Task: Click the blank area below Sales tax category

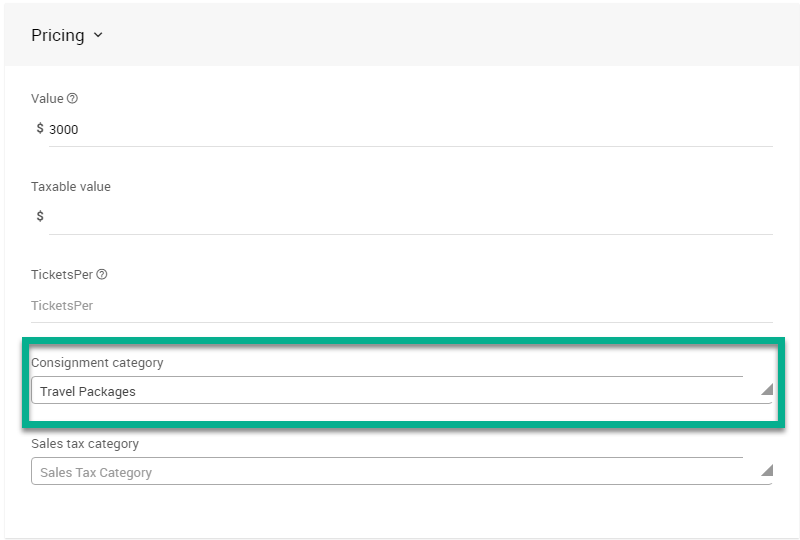Action: pos(400,512)
